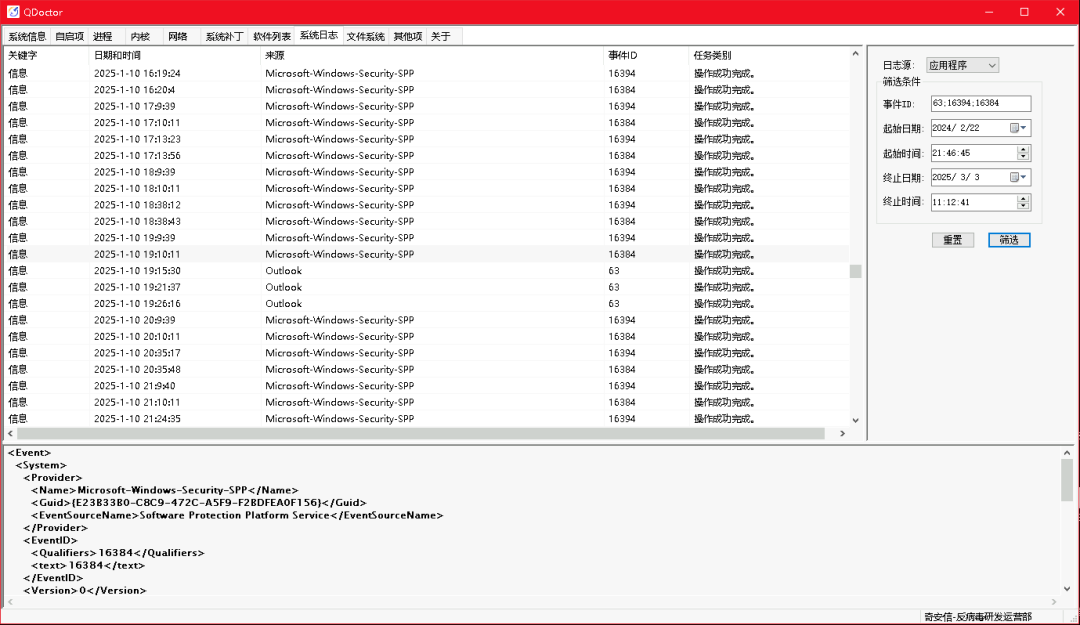Minimize the QDoctor window
Image resolution: width=1080 pixels, height=625 pixels.
[x=989, y=12]
